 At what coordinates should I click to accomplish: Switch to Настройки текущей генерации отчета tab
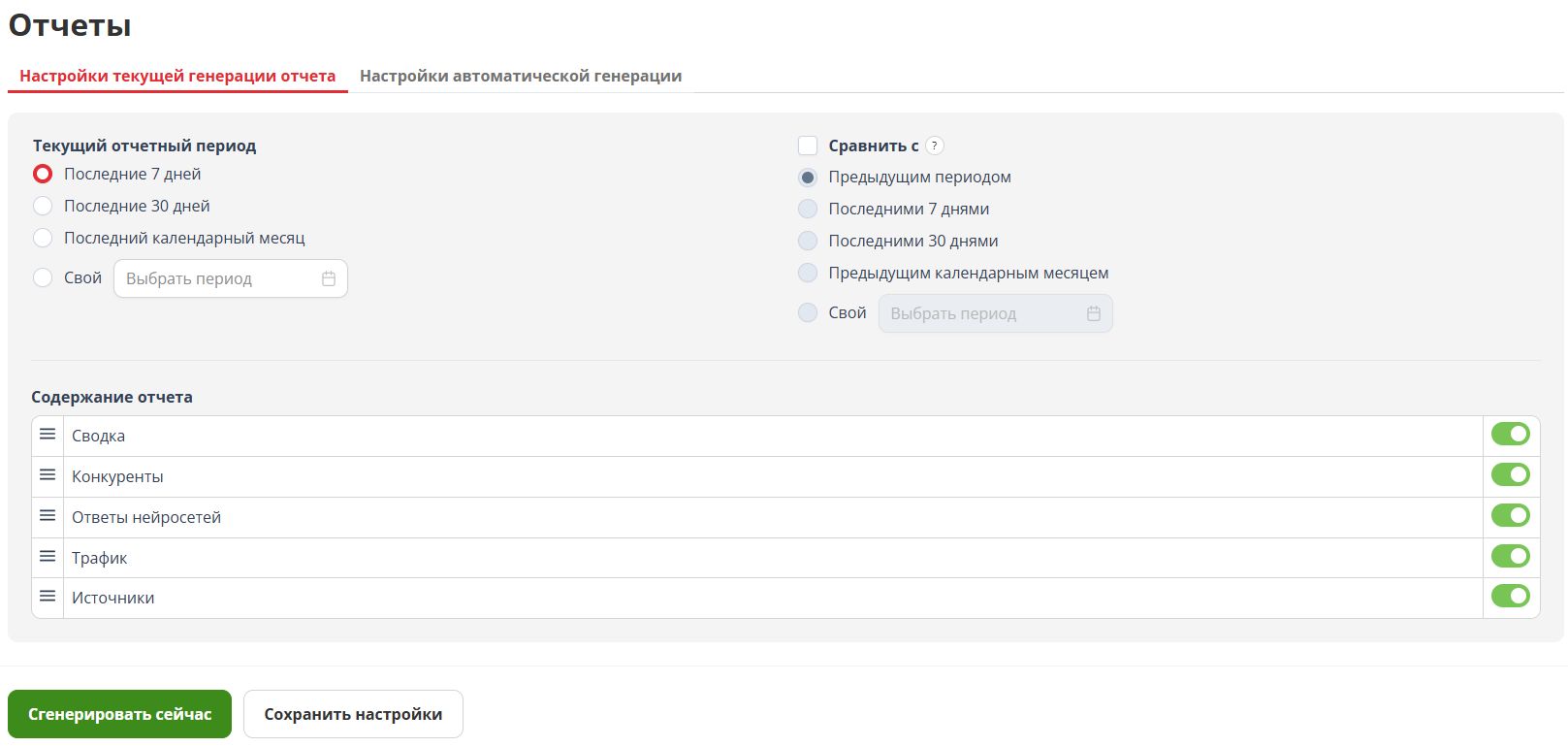(177, 76)
